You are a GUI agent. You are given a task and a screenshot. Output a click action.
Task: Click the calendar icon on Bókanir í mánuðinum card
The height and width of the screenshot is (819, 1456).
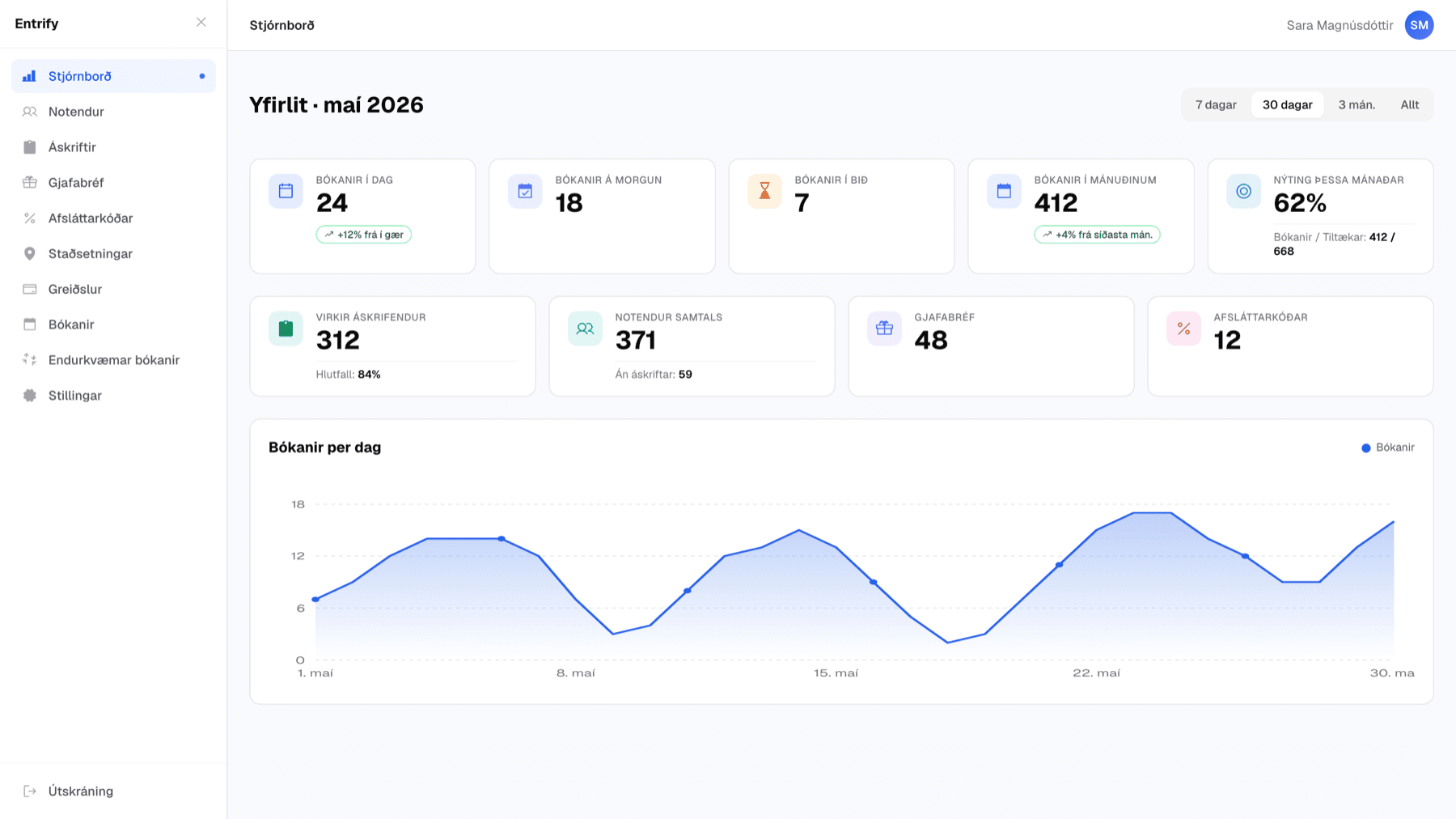[x=1004, y=191]
